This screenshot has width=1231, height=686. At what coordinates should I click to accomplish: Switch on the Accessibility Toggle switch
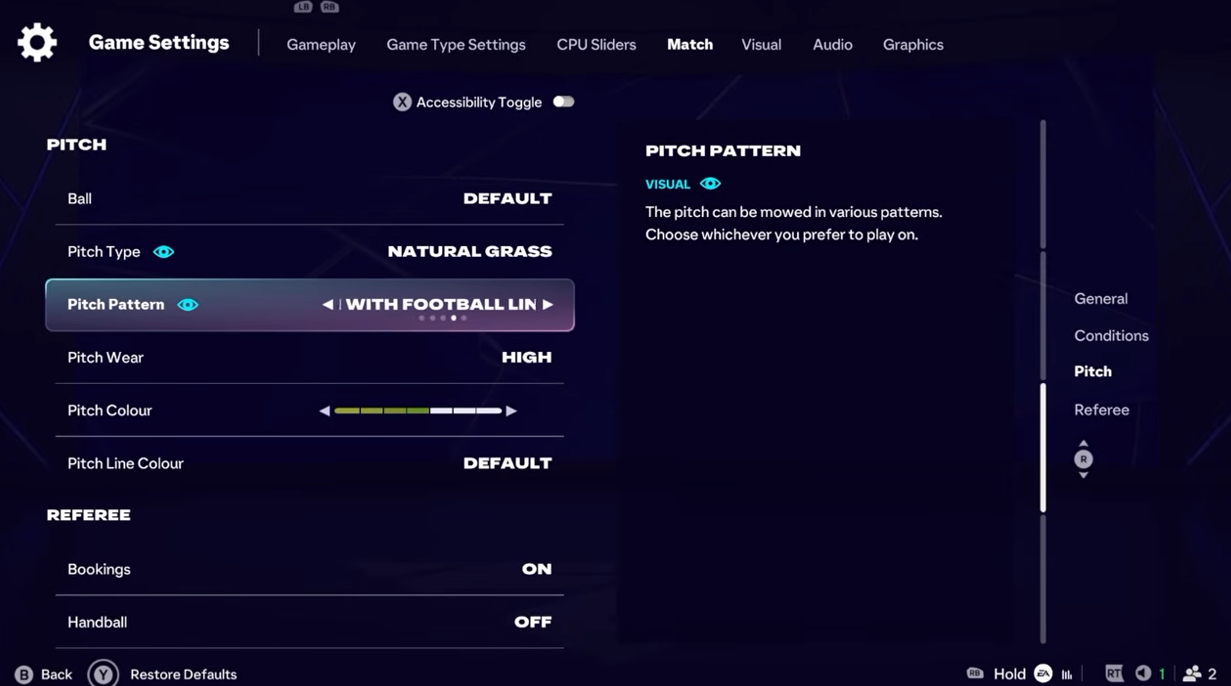[564, 102]
